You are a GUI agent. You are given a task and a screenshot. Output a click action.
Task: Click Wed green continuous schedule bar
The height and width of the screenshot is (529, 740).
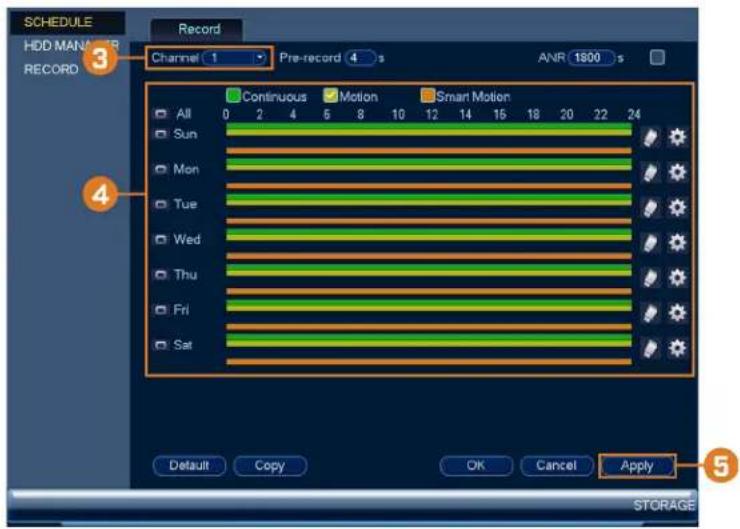(429, 232)
